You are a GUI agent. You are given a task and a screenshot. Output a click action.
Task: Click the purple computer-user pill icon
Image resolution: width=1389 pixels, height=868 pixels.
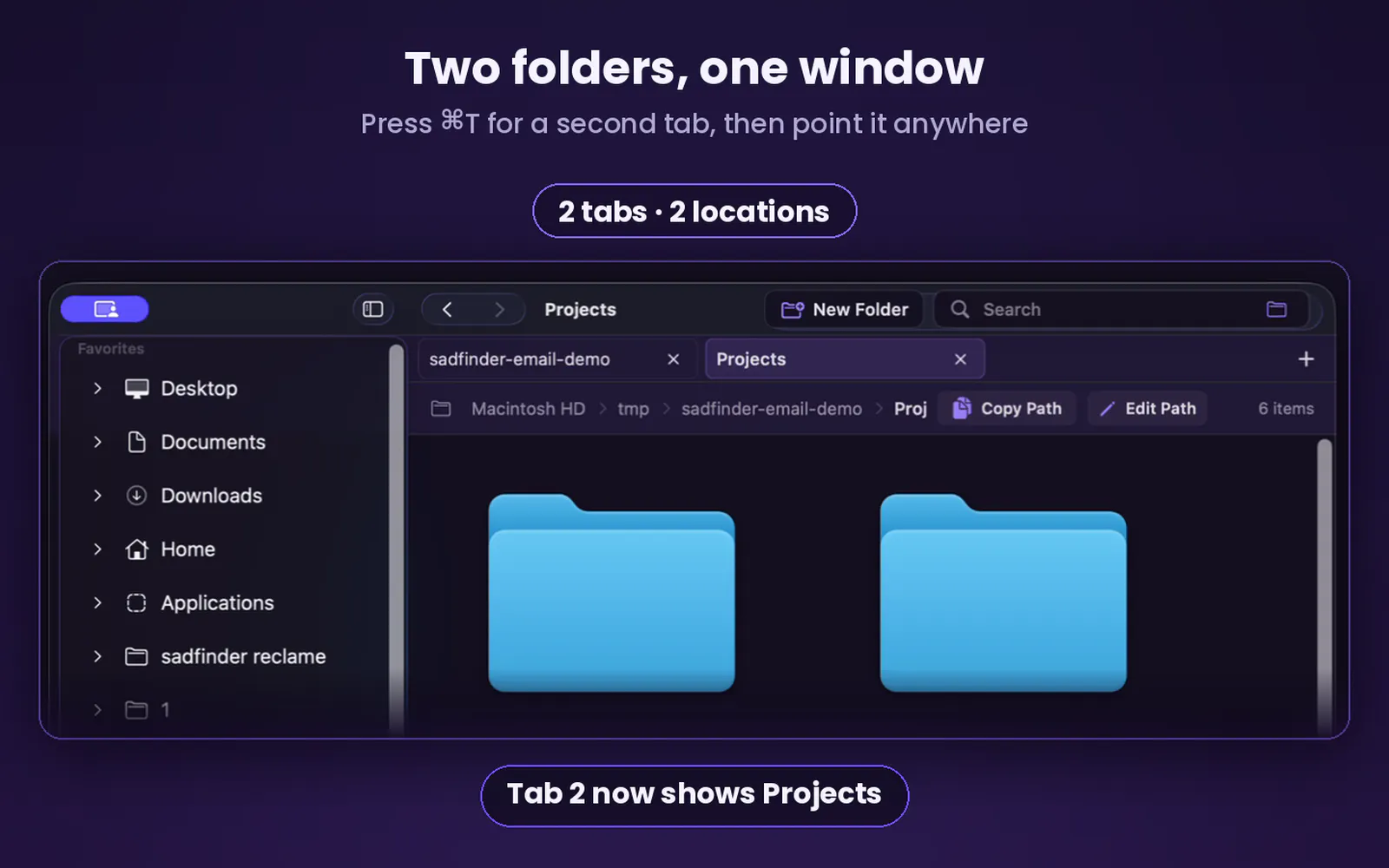[x=105, y=309]
